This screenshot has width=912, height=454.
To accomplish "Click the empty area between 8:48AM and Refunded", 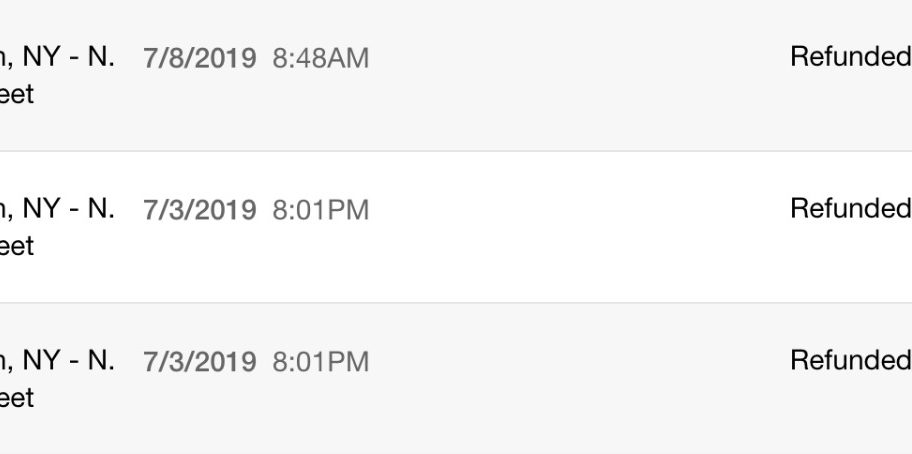I will (579, 58).
